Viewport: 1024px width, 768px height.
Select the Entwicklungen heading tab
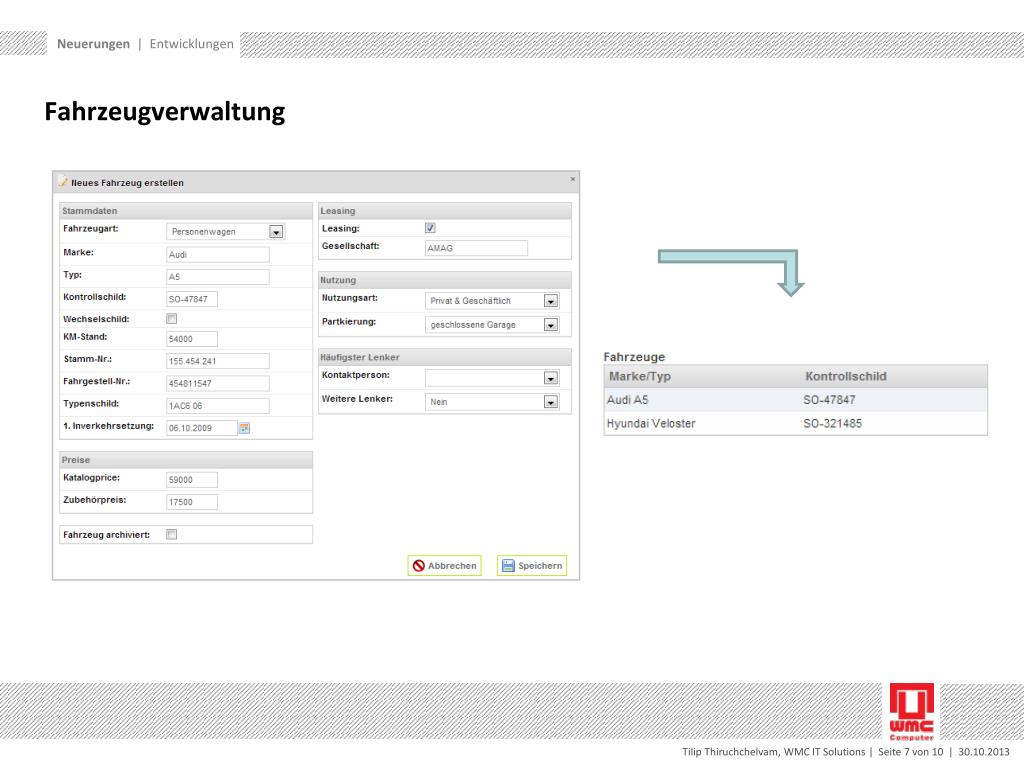click(191, 44)
